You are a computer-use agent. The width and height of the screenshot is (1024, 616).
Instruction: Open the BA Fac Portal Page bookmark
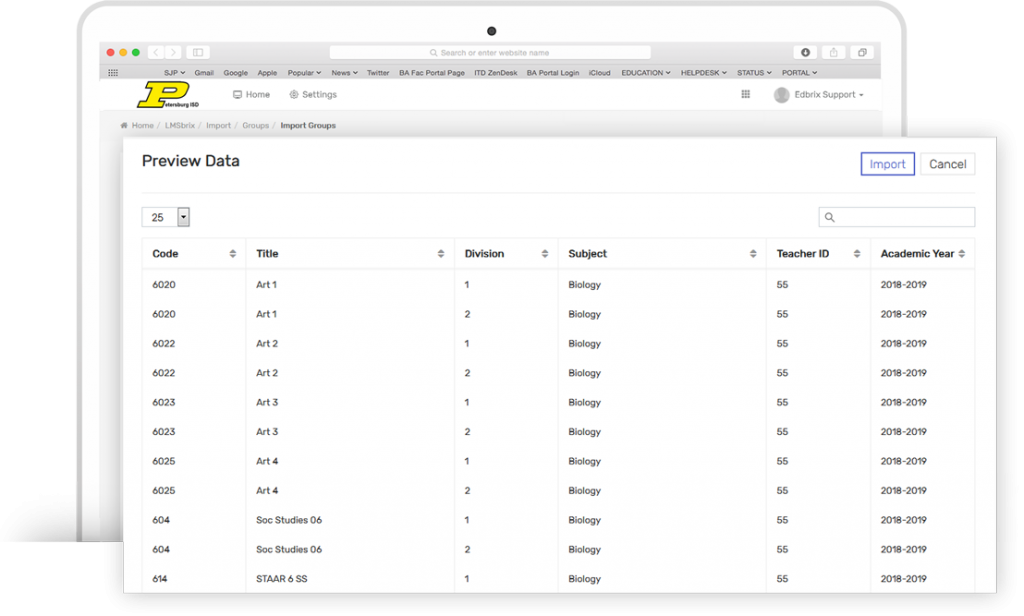[x=432, y=73]
